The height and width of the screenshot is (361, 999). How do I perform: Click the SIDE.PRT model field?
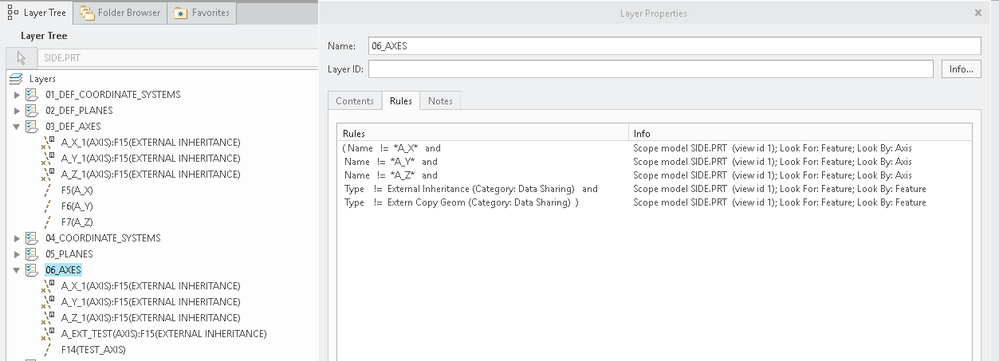point(177,58)
